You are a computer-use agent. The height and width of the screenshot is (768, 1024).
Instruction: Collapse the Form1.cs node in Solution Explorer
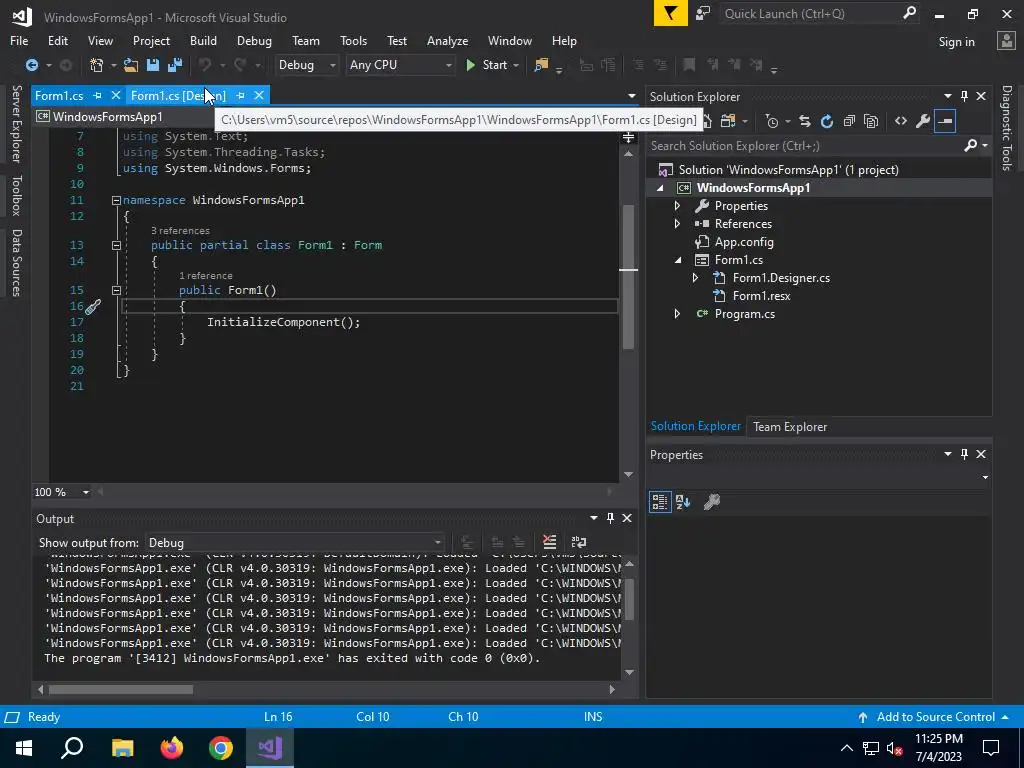pyautogui.click(x=678, y=260)
